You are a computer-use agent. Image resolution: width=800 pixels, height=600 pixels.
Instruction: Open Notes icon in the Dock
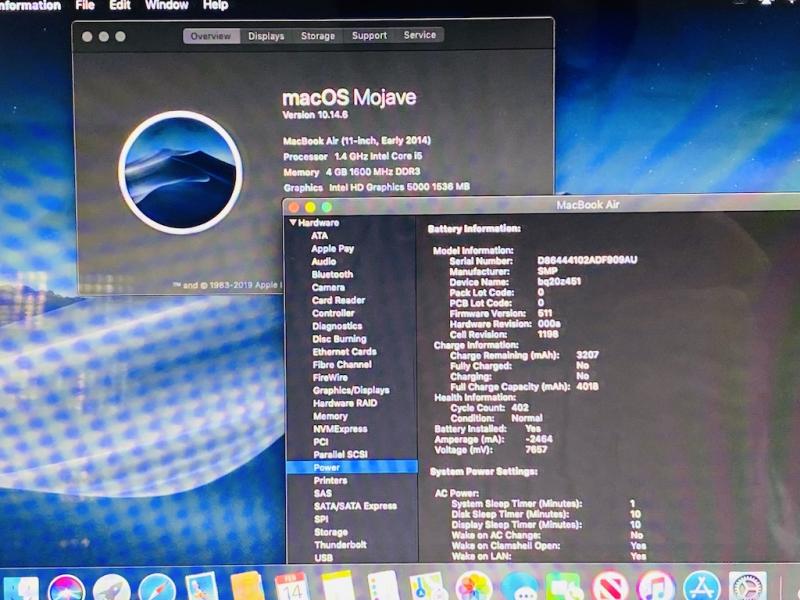click(338, 587)
